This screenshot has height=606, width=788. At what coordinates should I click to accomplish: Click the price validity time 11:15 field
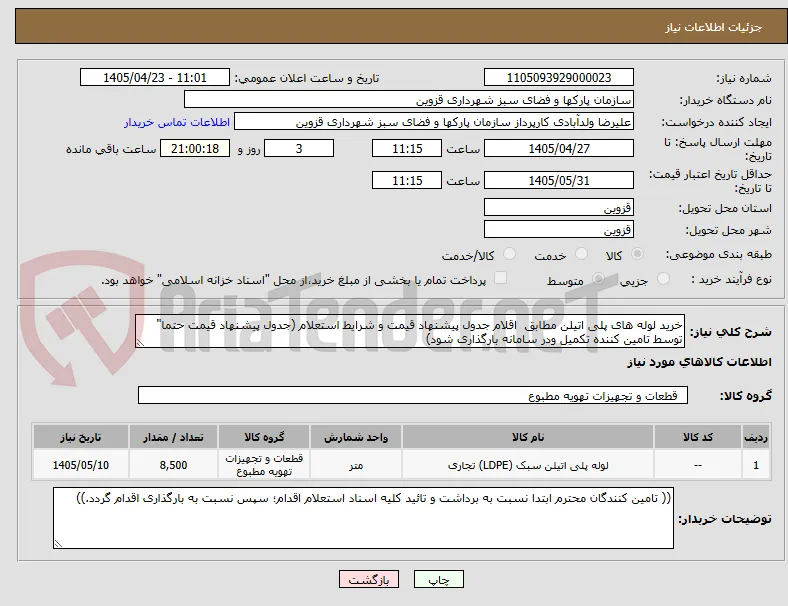[x=407, y=180]
